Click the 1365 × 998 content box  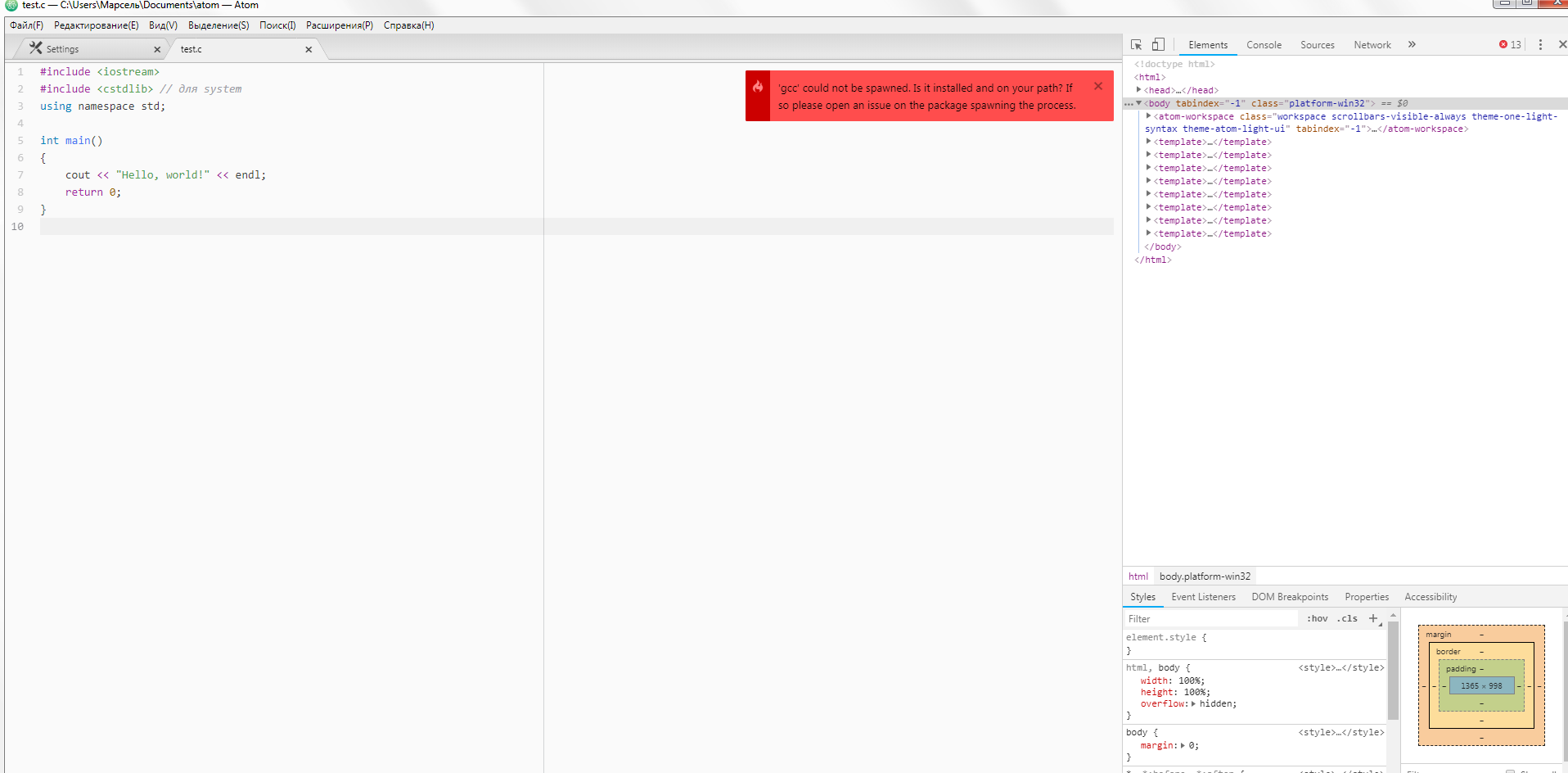click(1481, 686)
